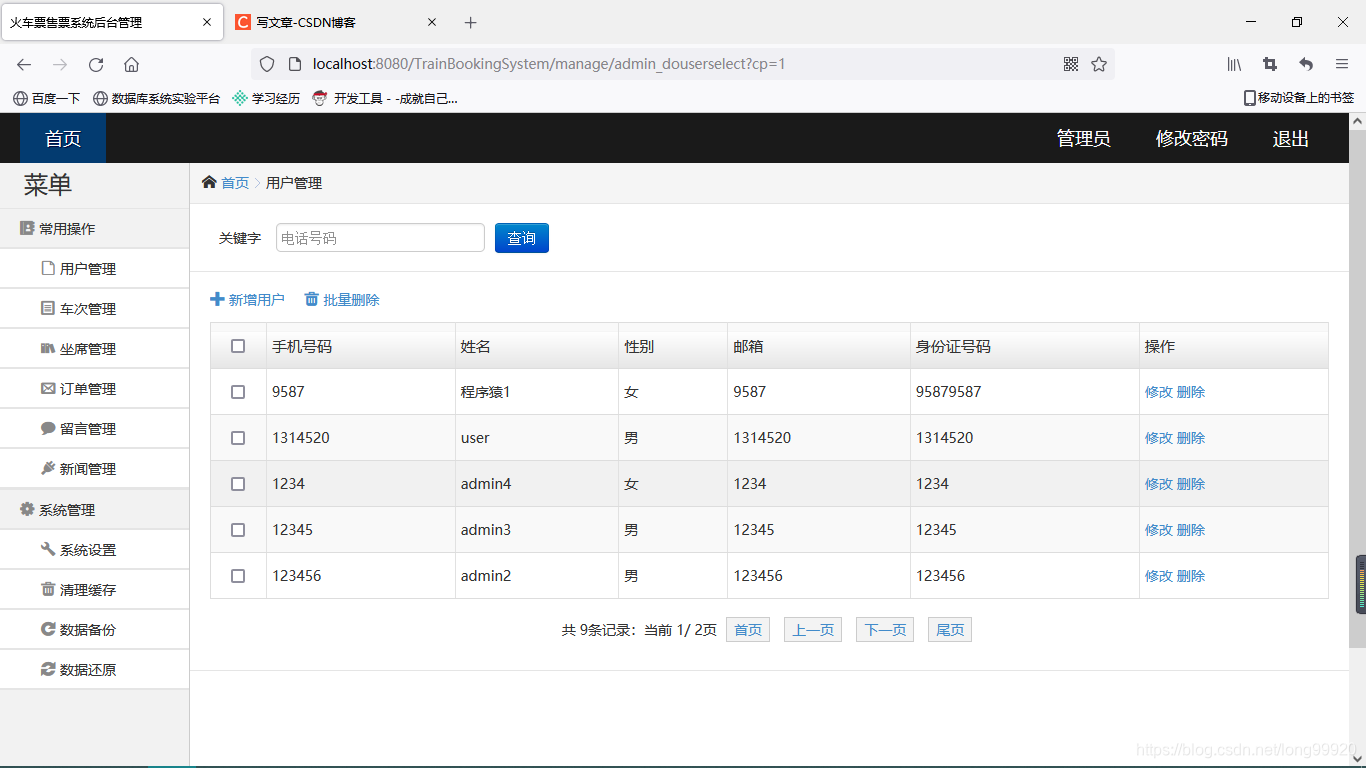1366x768 pixels.
Task: Click the screenshot crop icon in toolbar
Action: click(x=1270, y=64)
